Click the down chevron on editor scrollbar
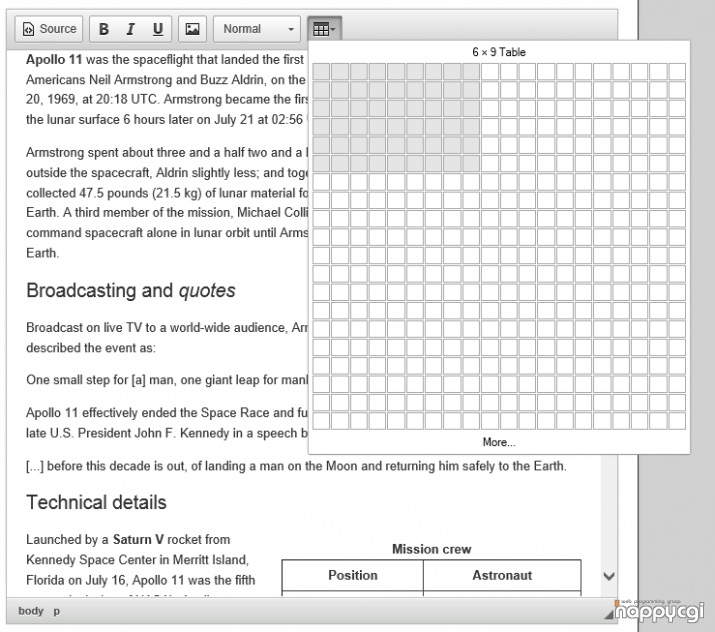 [x=609, y=576]
